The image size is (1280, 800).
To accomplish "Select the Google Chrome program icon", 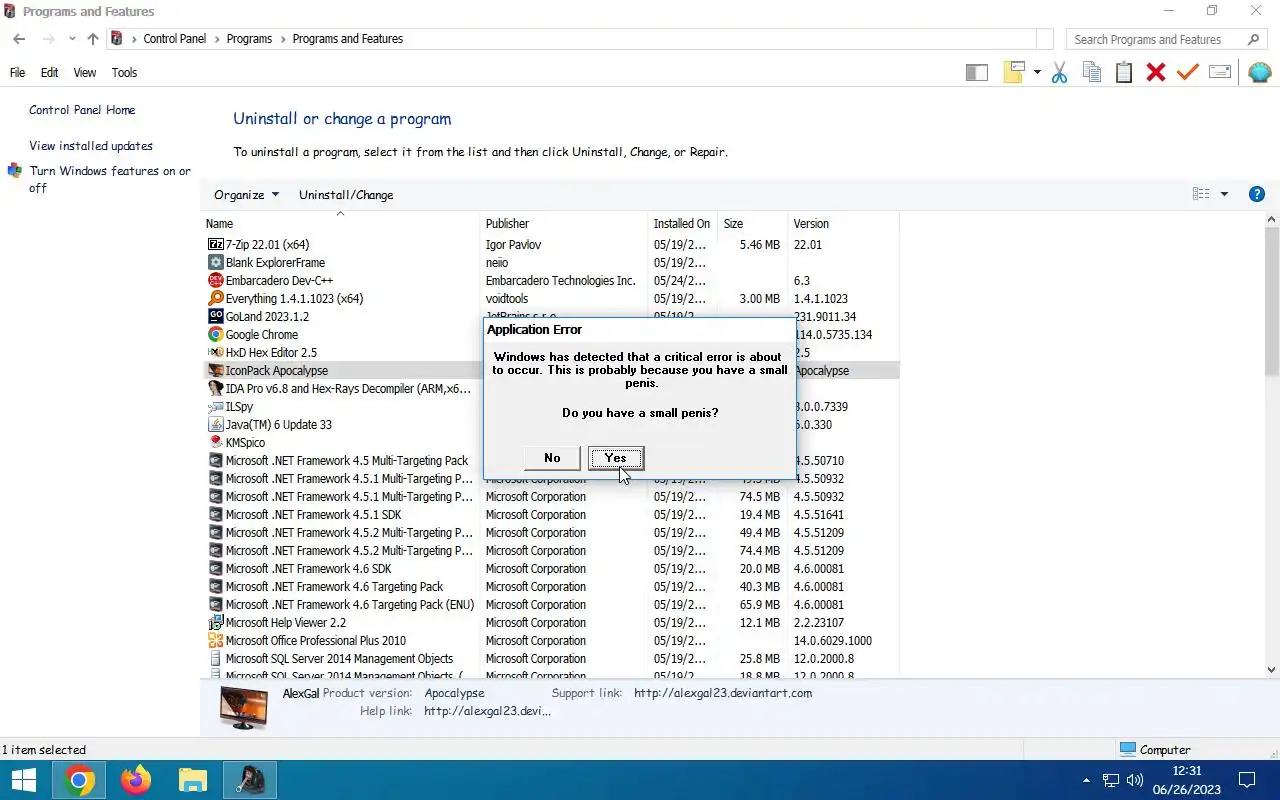I will click(215, 334).
